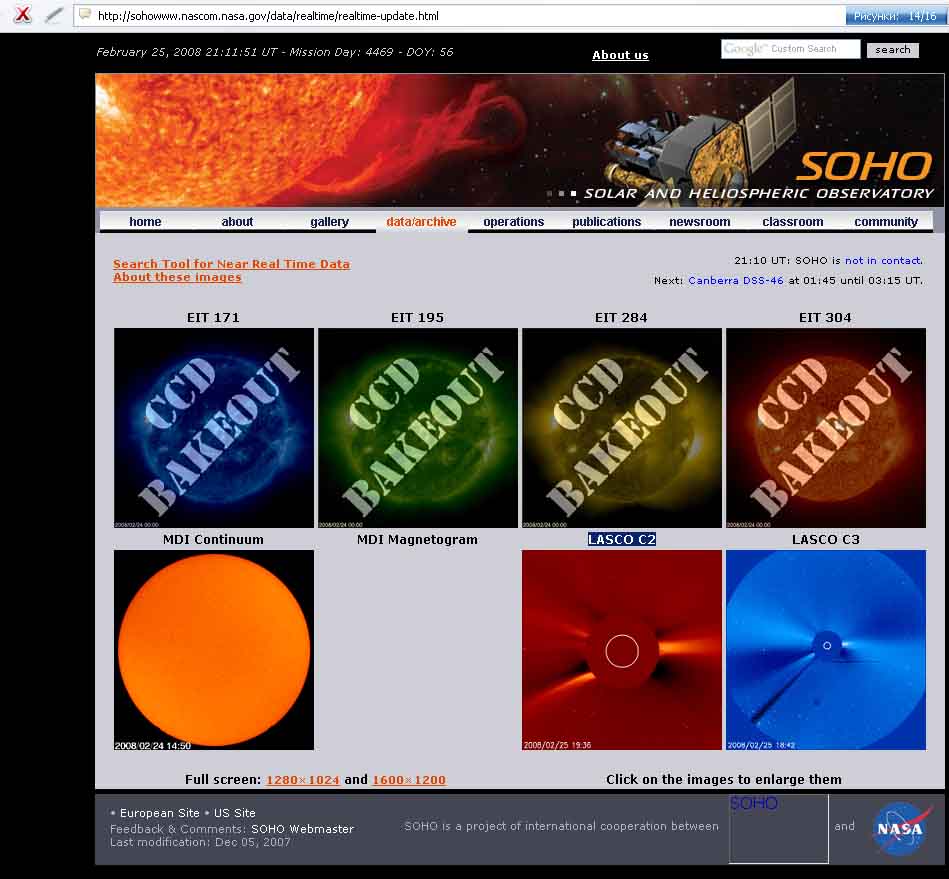Image resolution: width=949 pixels, height=879 pixels.
Task: Follow the 'not in contact' link
Action: coord(884,261)
